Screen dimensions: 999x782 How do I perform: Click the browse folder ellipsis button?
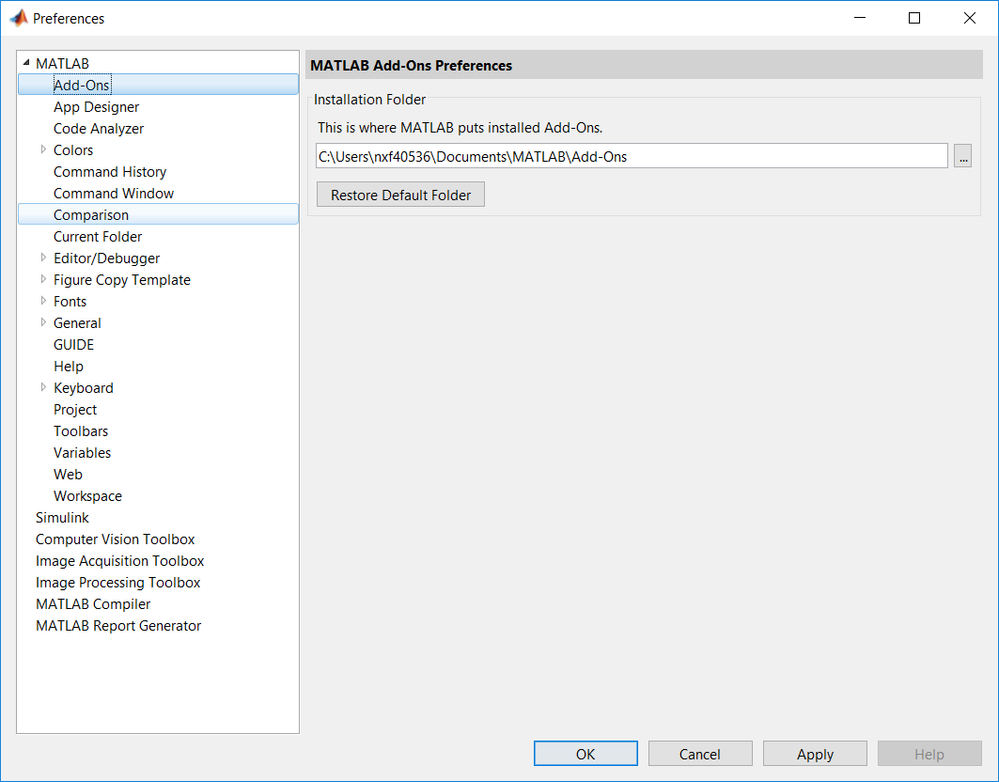click(962, 156)
